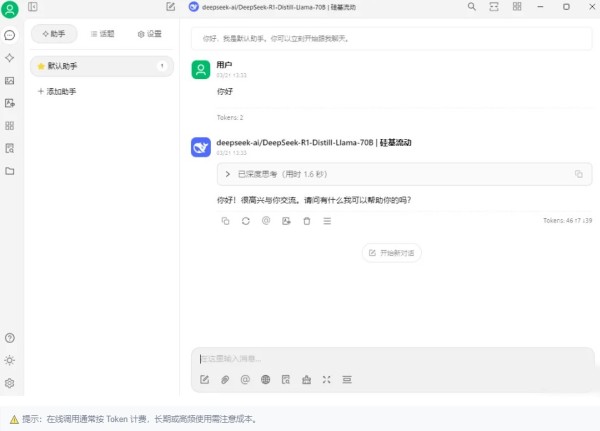Focus the message input field
Screen dimensions: 600x431
coord(392,359)
